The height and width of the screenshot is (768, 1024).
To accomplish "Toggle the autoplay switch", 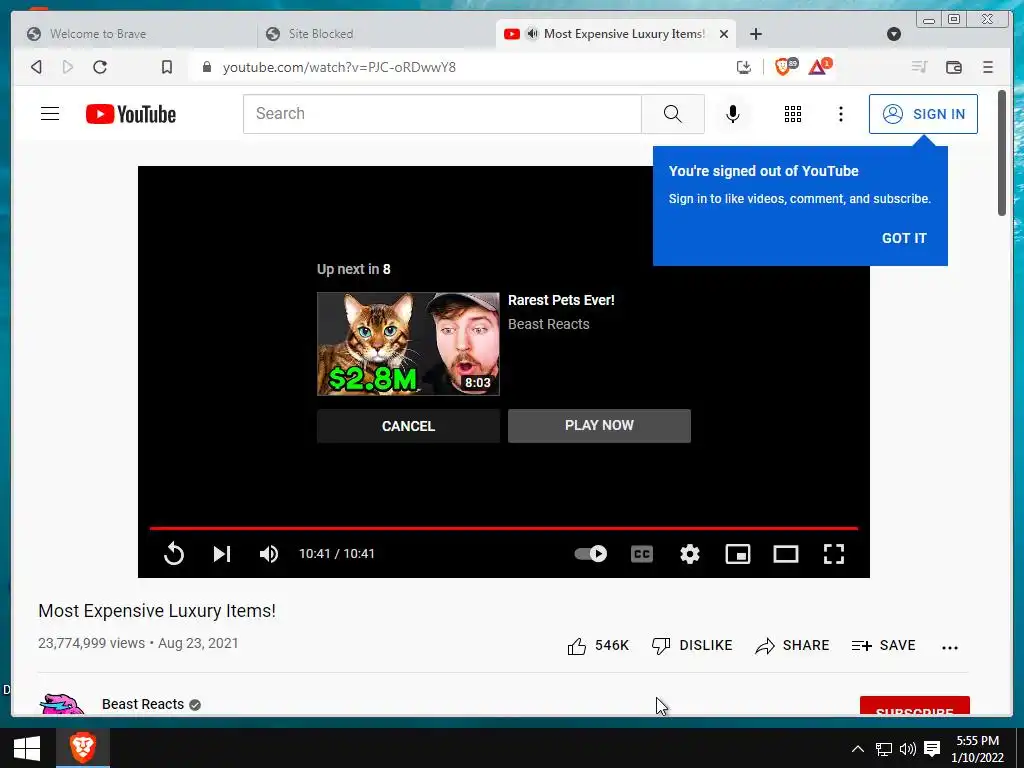I will click(590, 554).
